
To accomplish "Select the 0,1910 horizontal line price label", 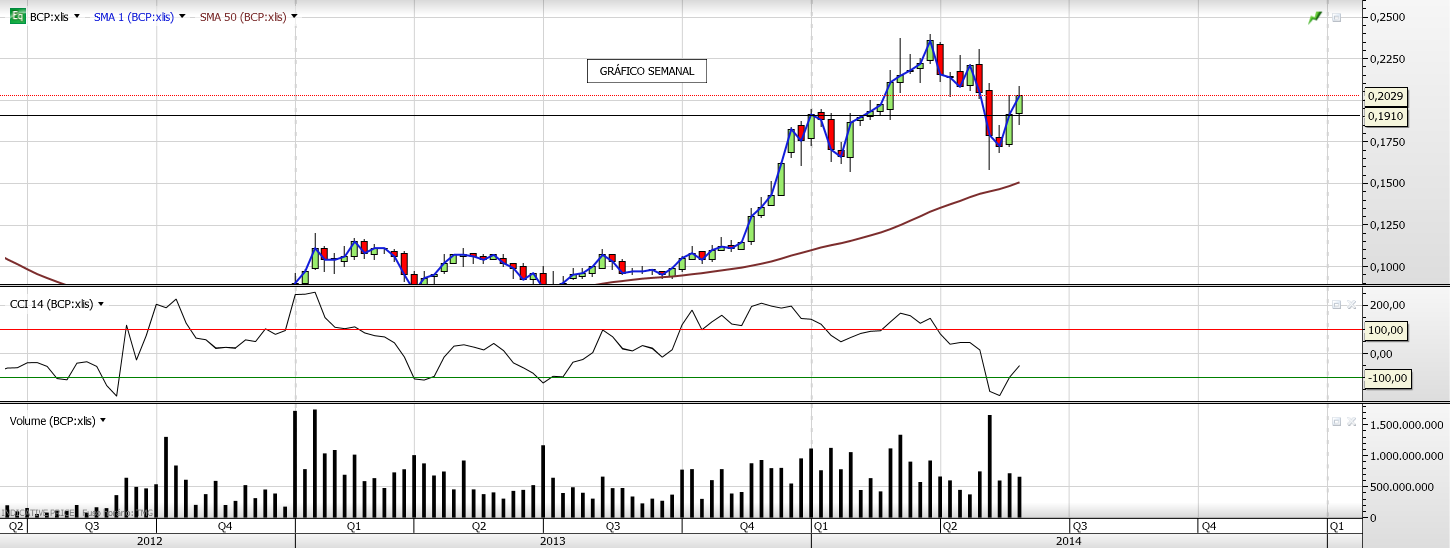I will [1385, 116].
